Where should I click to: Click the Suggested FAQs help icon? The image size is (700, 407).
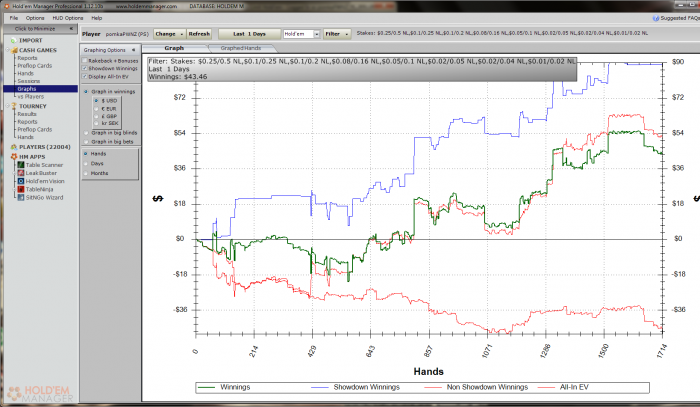tap(656, 18)
